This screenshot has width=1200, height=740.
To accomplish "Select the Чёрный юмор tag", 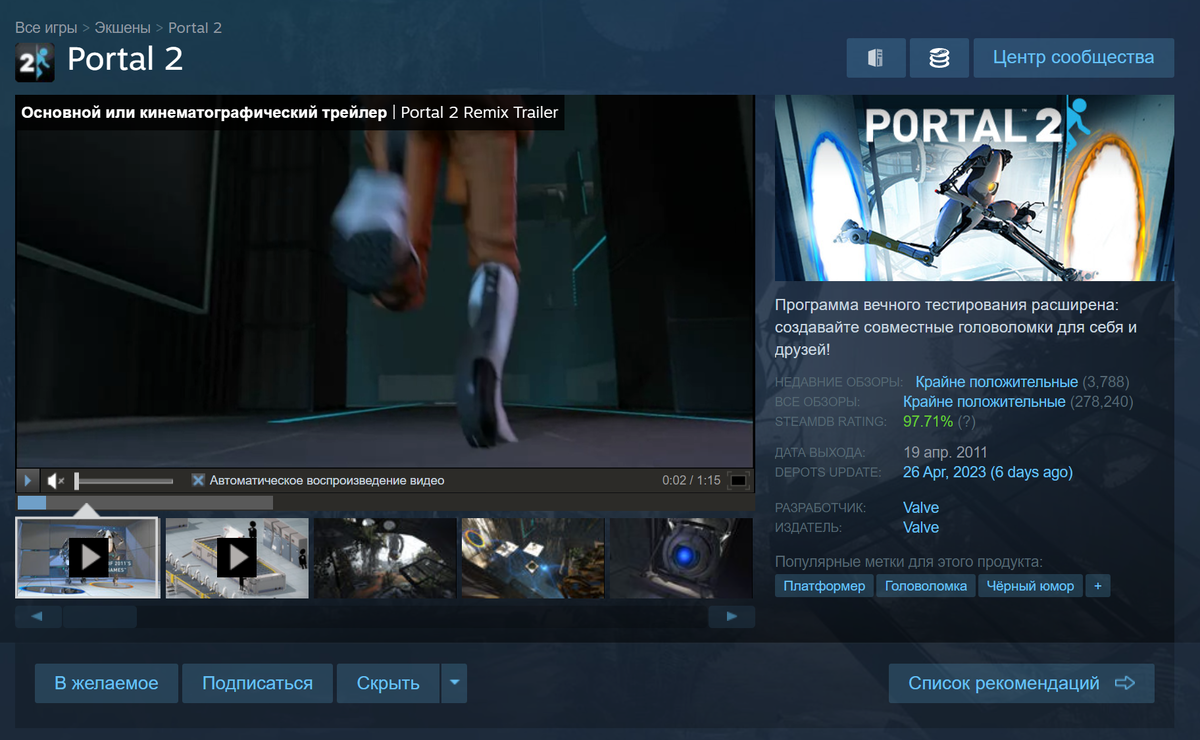I will point(1030,586).
